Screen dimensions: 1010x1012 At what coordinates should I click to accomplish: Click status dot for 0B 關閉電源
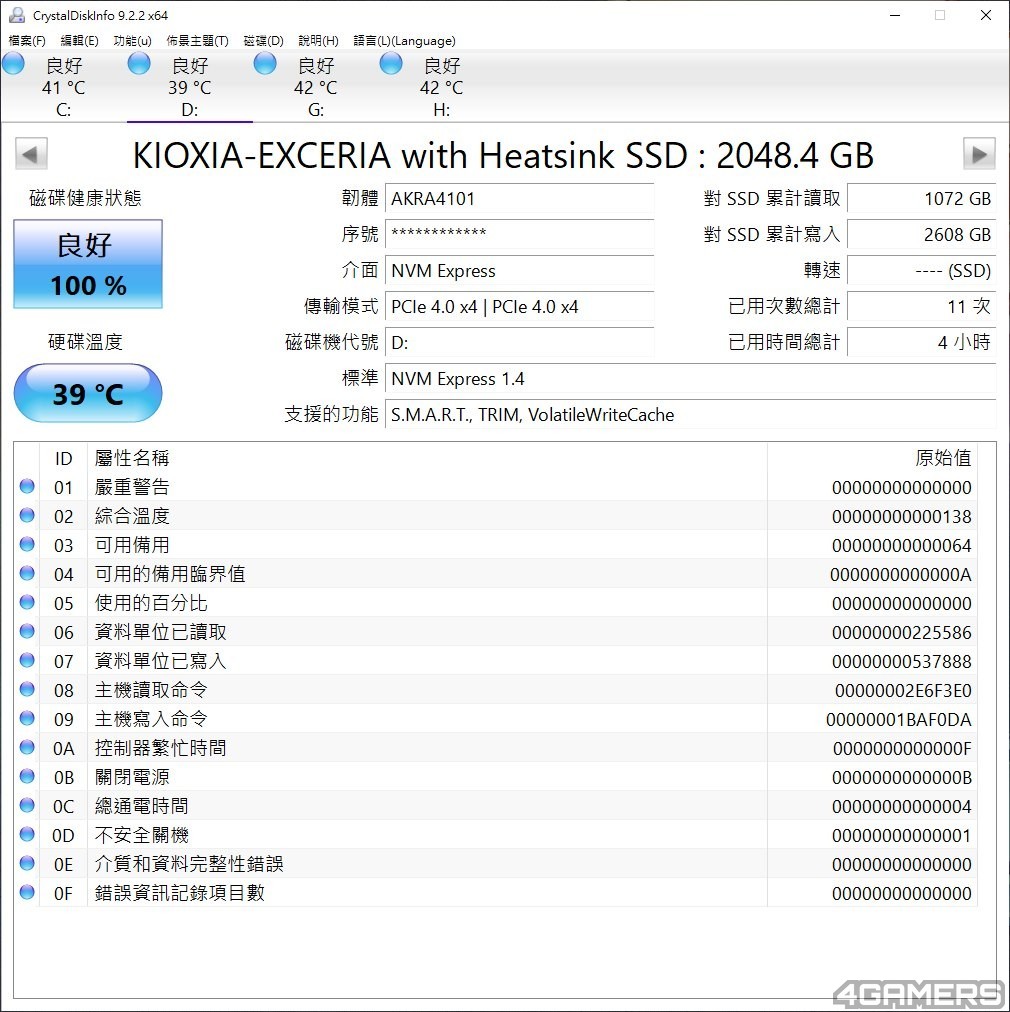tap(27, 776)
